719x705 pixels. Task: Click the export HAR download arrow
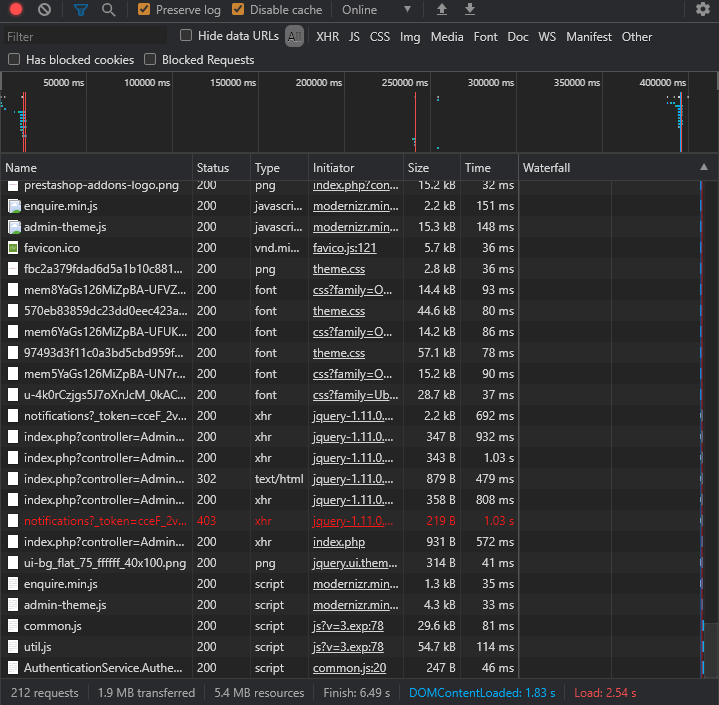470,10
